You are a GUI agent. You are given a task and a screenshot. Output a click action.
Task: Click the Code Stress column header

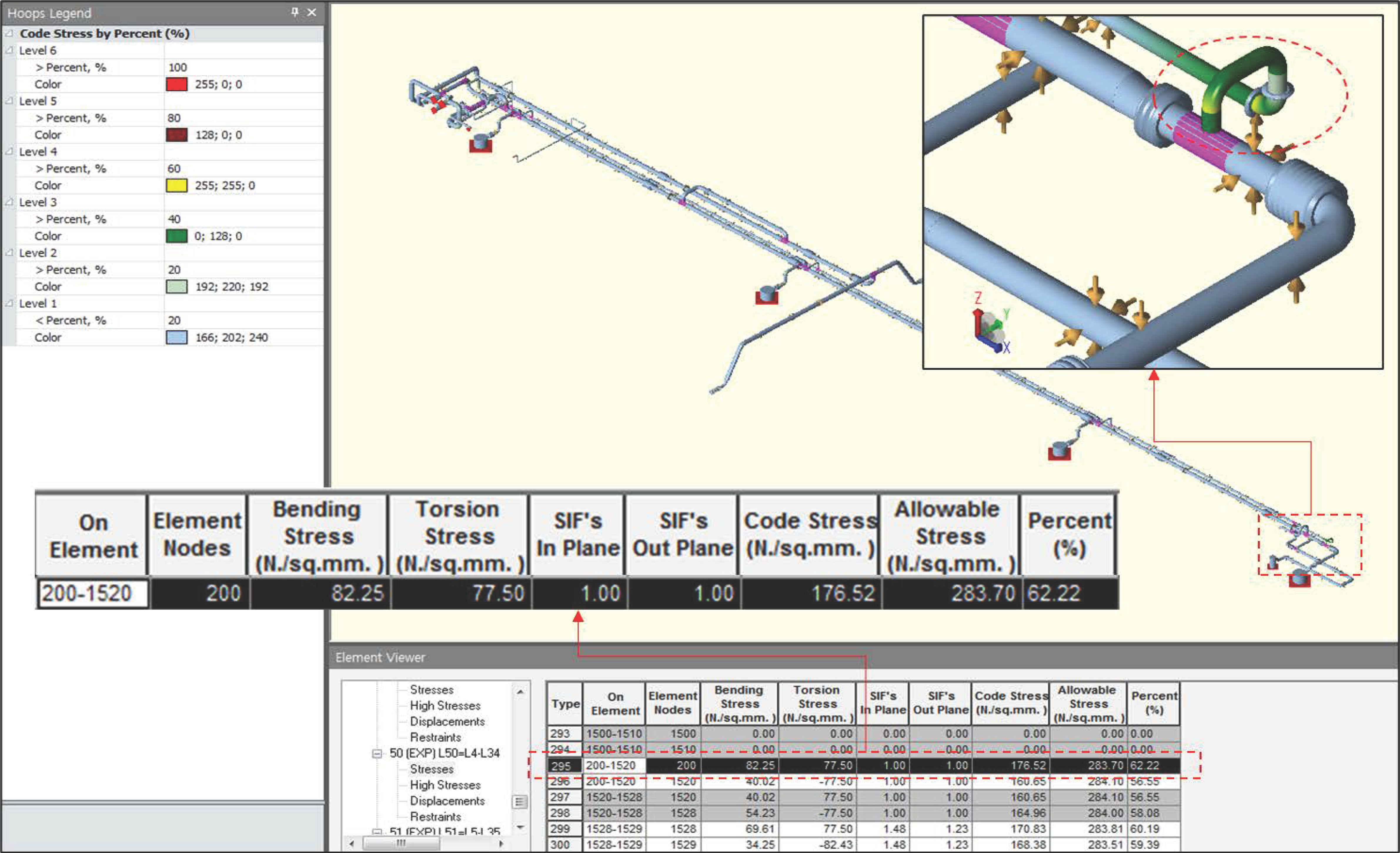(x=1010, y=703)
